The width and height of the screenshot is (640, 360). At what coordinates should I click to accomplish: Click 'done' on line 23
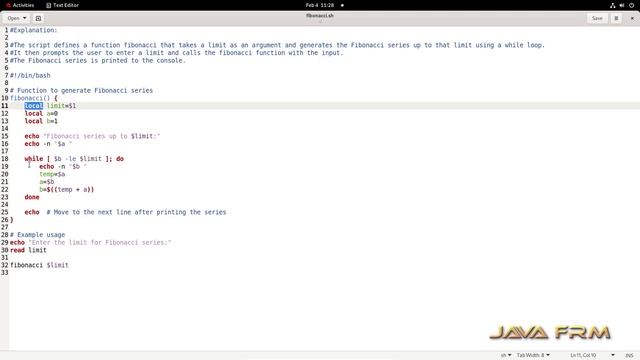coord(32,197)
